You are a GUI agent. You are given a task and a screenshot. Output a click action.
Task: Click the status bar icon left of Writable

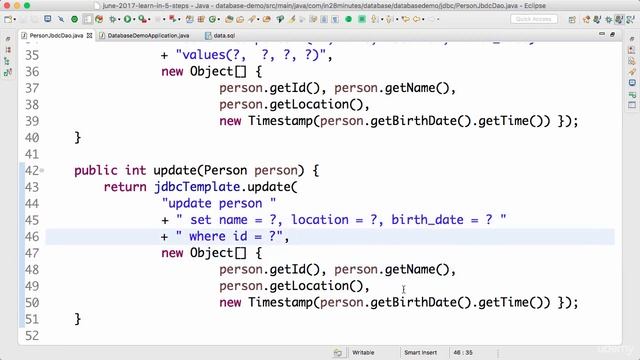click(x=338, y=352)
